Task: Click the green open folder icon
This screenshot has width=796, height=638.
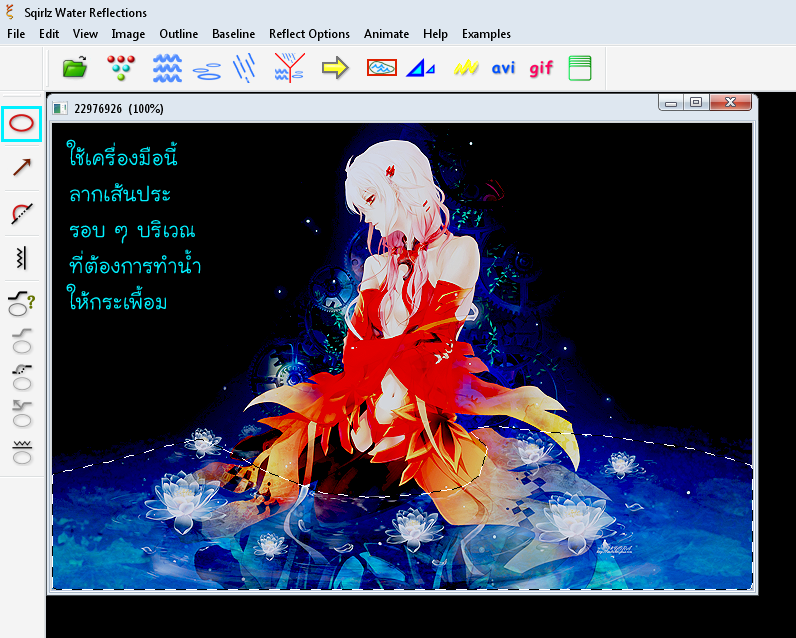Action: pyautogui.click(x=75, y=68)
